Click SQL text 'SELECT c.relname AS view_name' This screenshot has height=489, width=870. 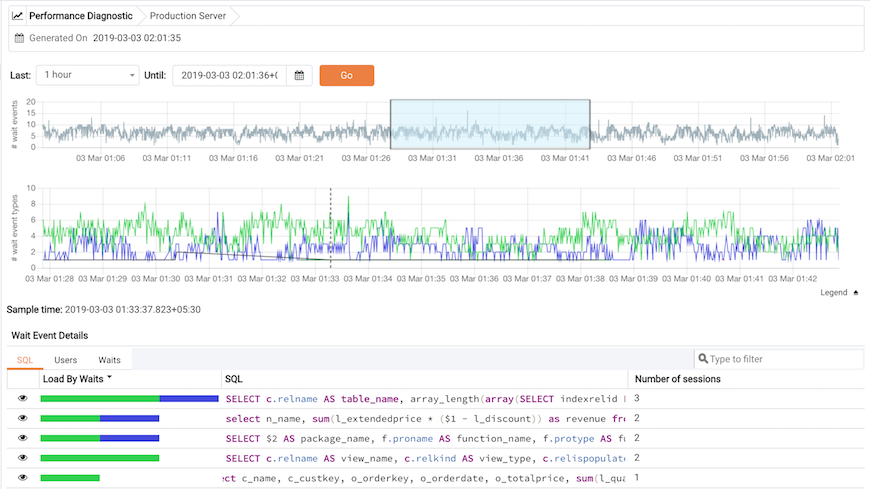click(x=310, y=458)
